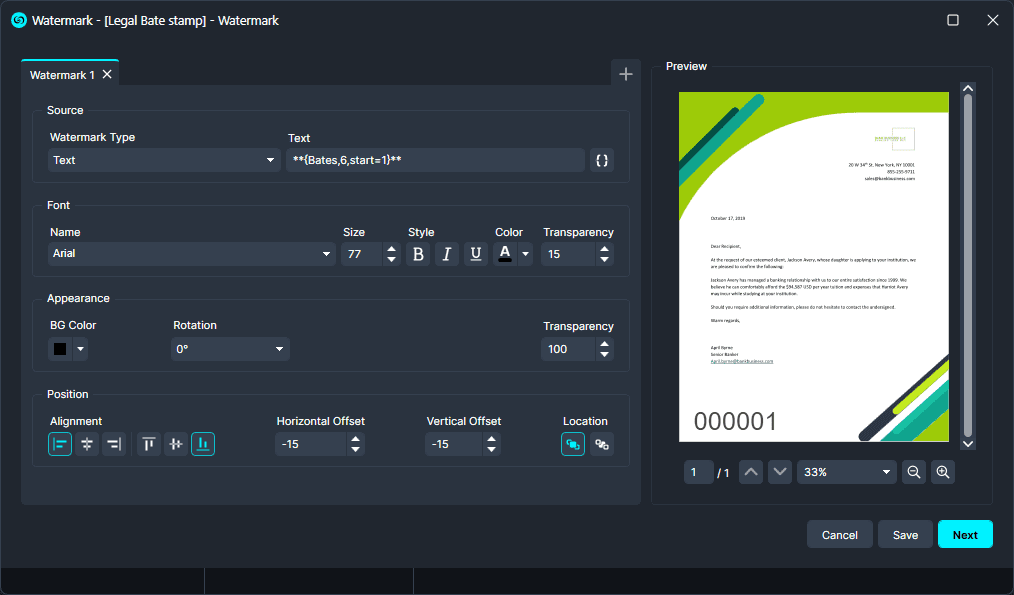Click the Next button
The width and height of the screenshot is (1014, 595).
tap(964, 535)
